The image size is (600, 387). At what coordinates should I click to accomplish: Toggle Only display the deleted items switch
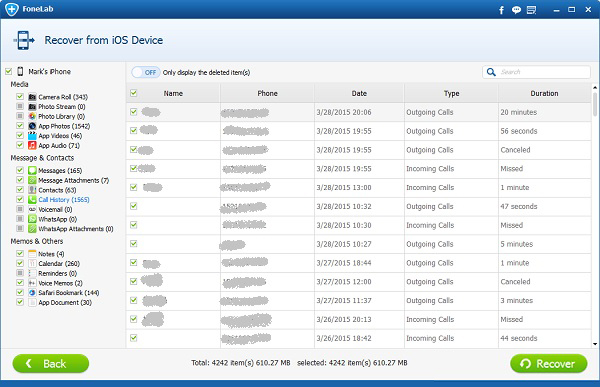tap(145, 72)
